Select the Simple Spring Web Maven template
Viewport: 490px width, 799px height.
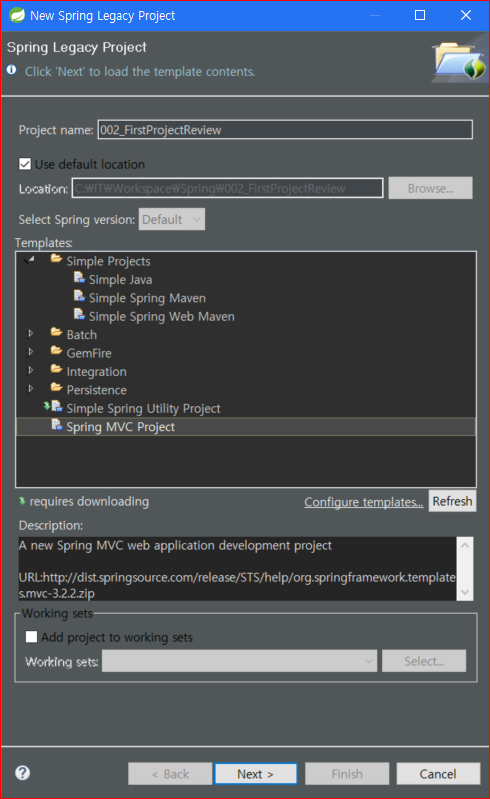(x=161, y=316)
